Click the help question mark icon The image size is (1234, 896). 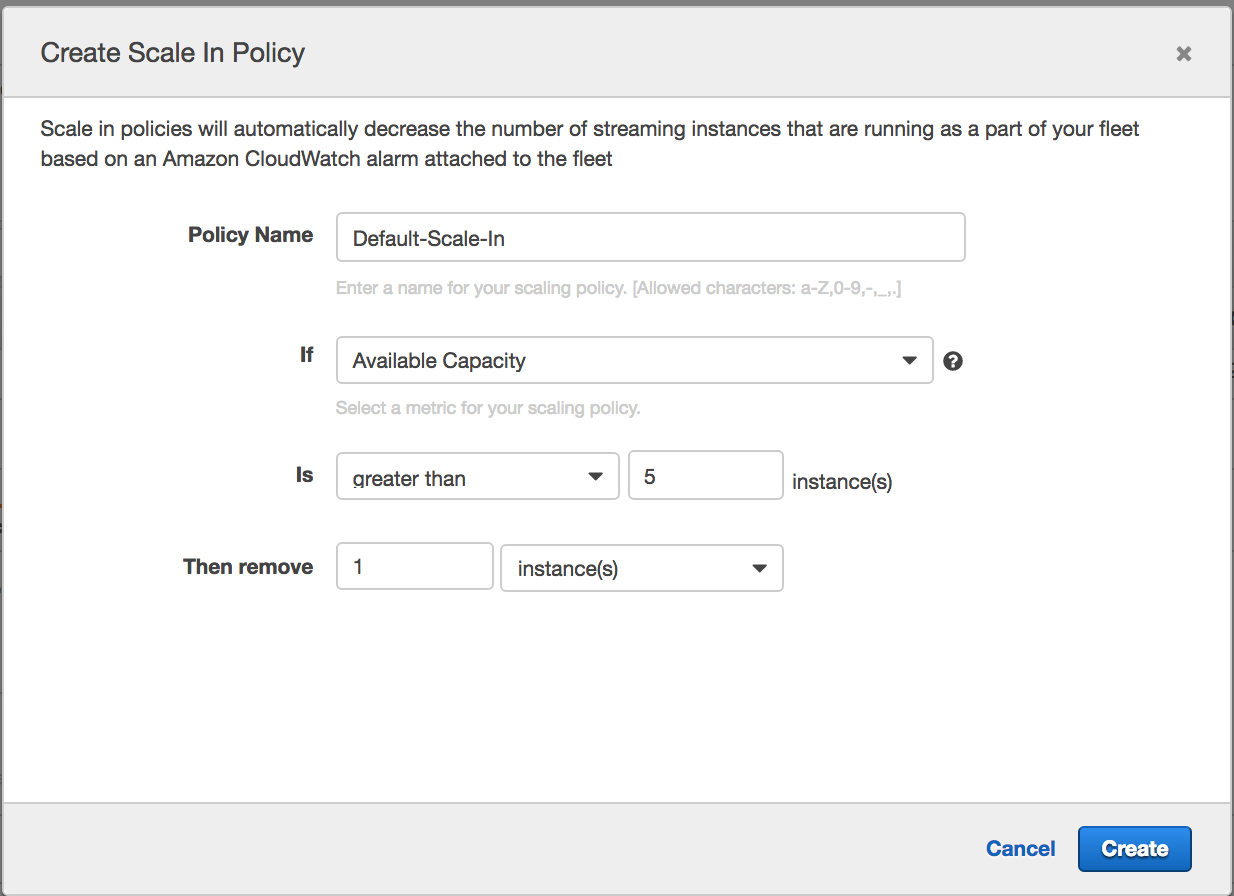pos(953,362)
